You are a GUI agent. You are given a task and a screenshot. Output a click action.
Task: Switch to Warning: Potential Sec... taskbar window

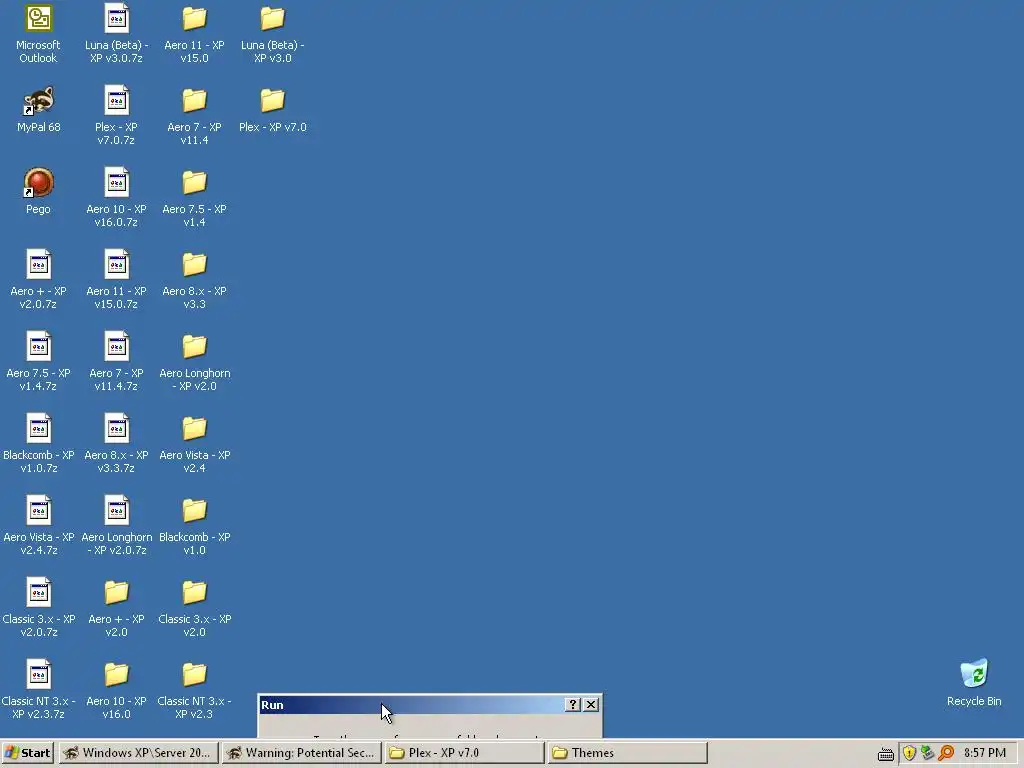coord(301,753)
